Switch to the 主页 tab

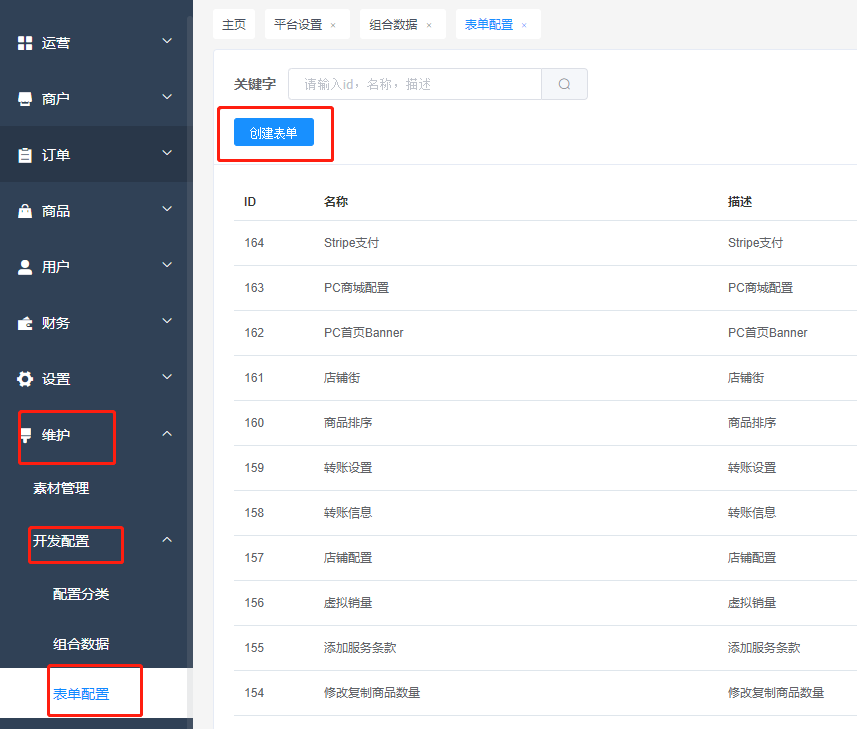[x=234, y=25]
